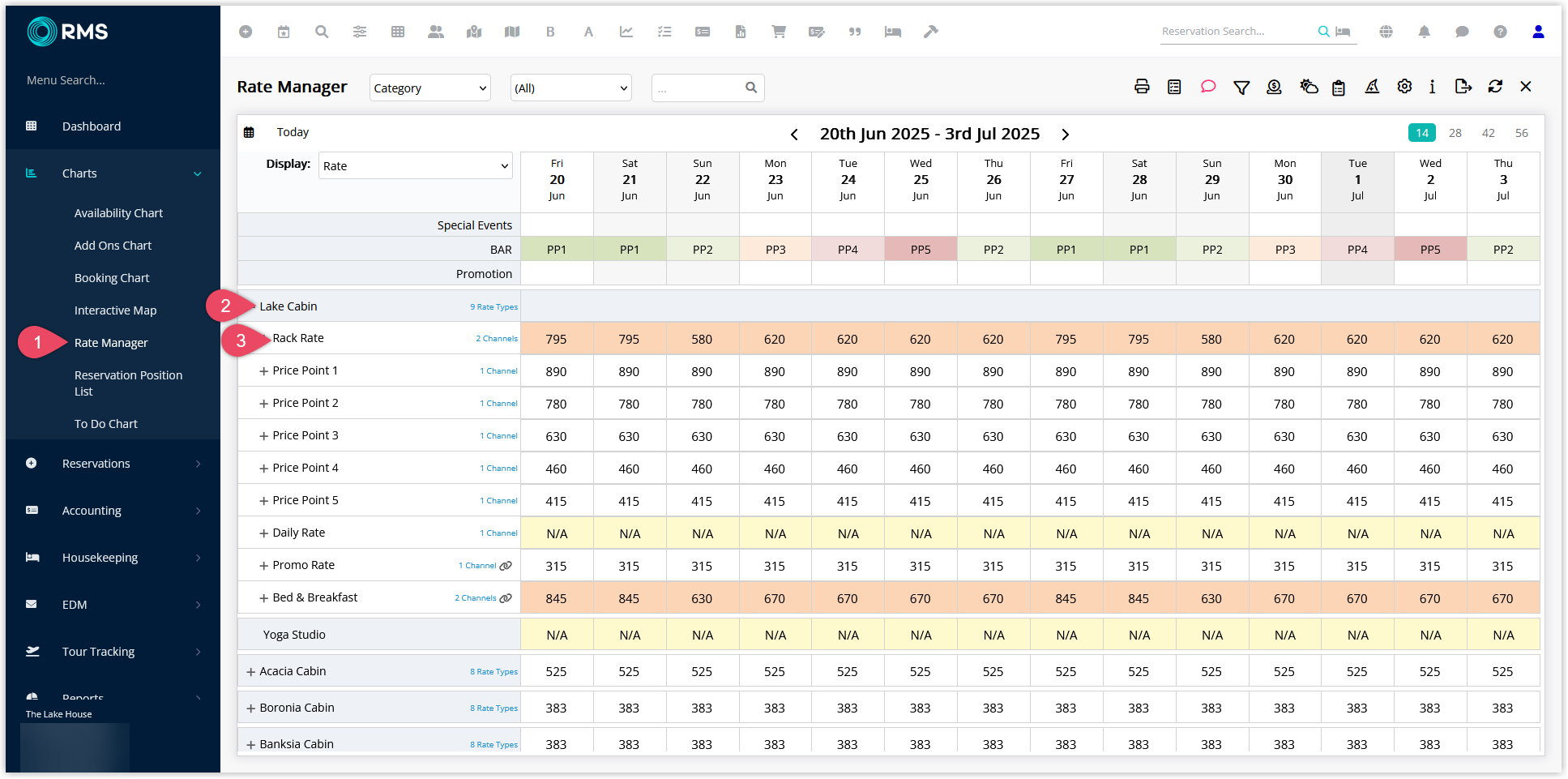Image resolution: width=1568 pixels, height=779 pixels.
Task: Open the Category dropdown
Action: (x=430, y=88)
